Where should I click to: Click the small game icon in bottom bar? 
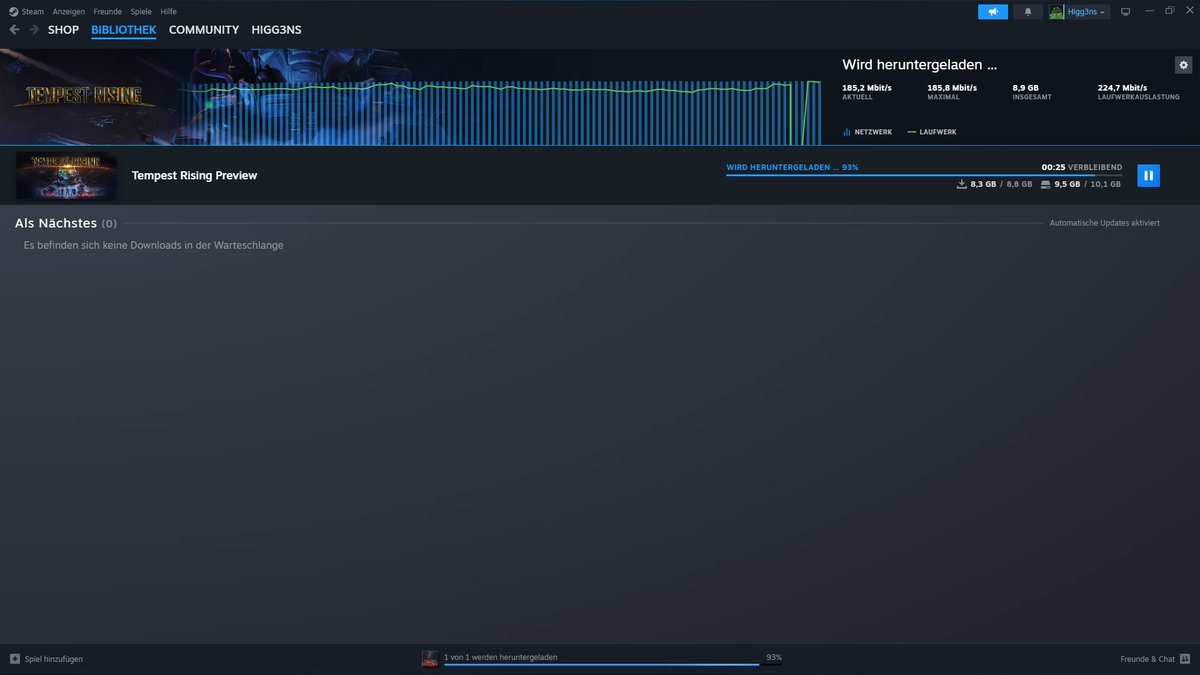click(x=429, y=659)
